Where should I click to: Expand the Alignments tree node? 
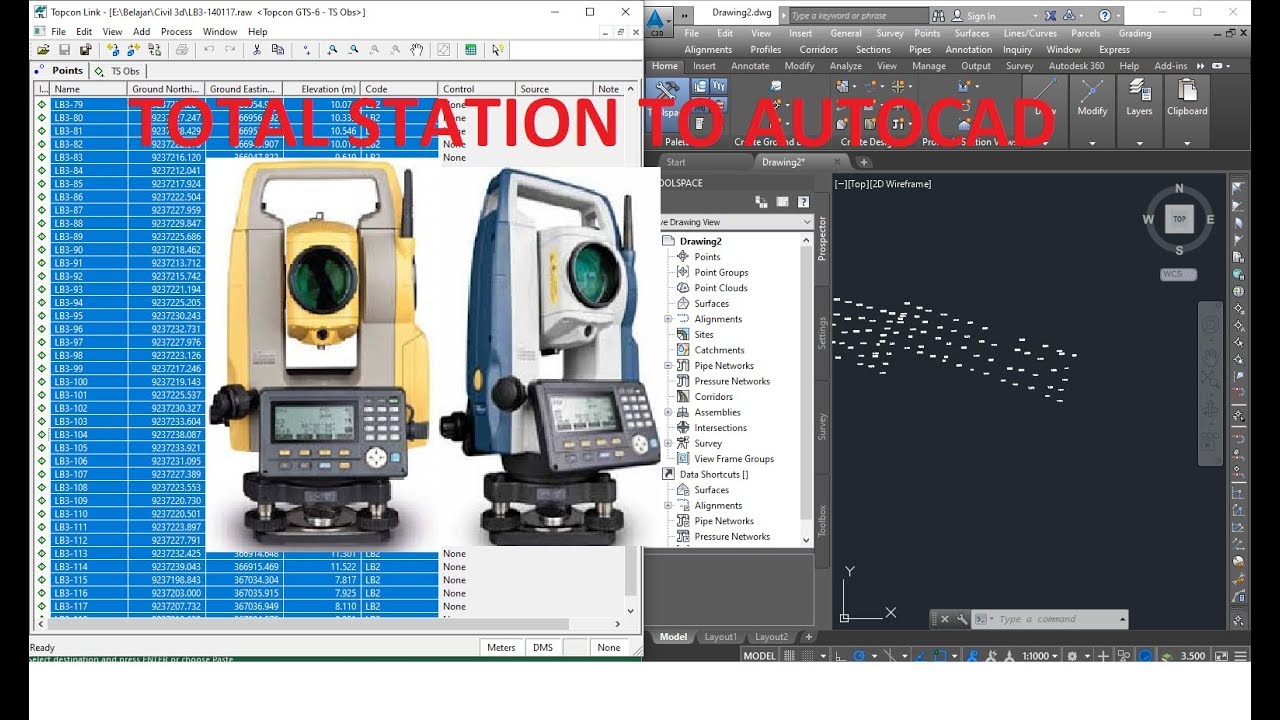coord(668,319)
